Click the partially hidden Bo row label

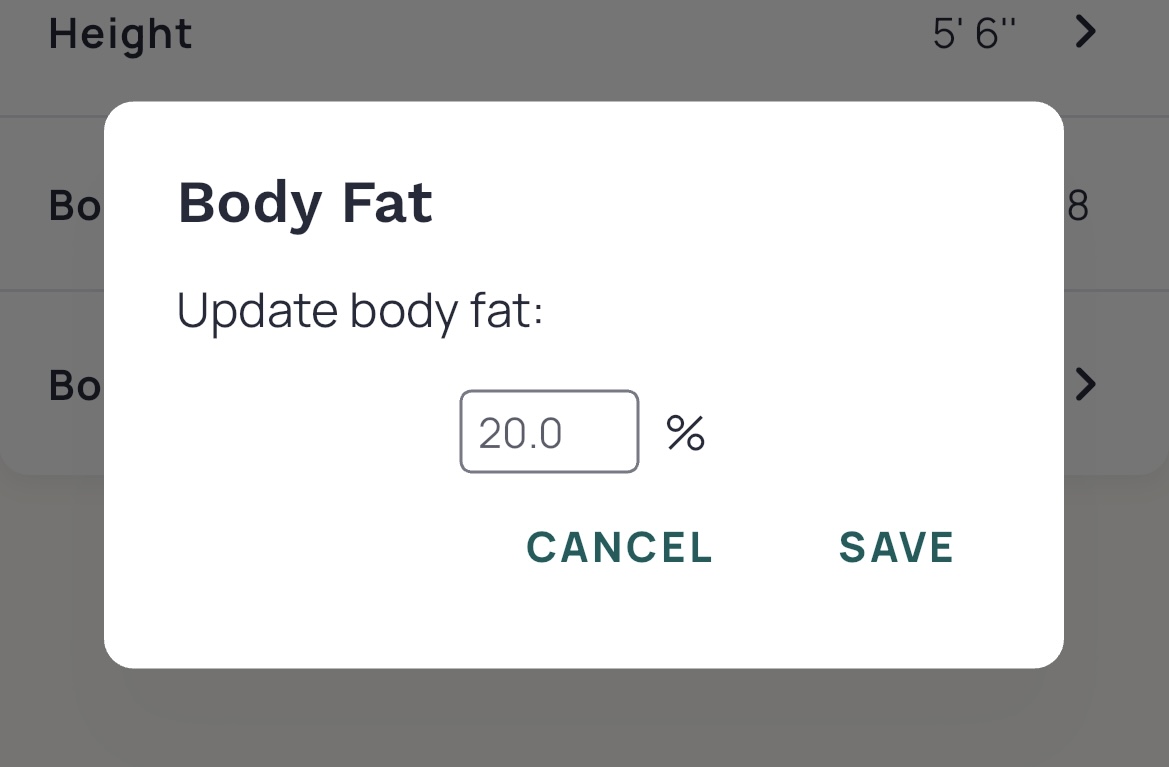coord(72,205)
